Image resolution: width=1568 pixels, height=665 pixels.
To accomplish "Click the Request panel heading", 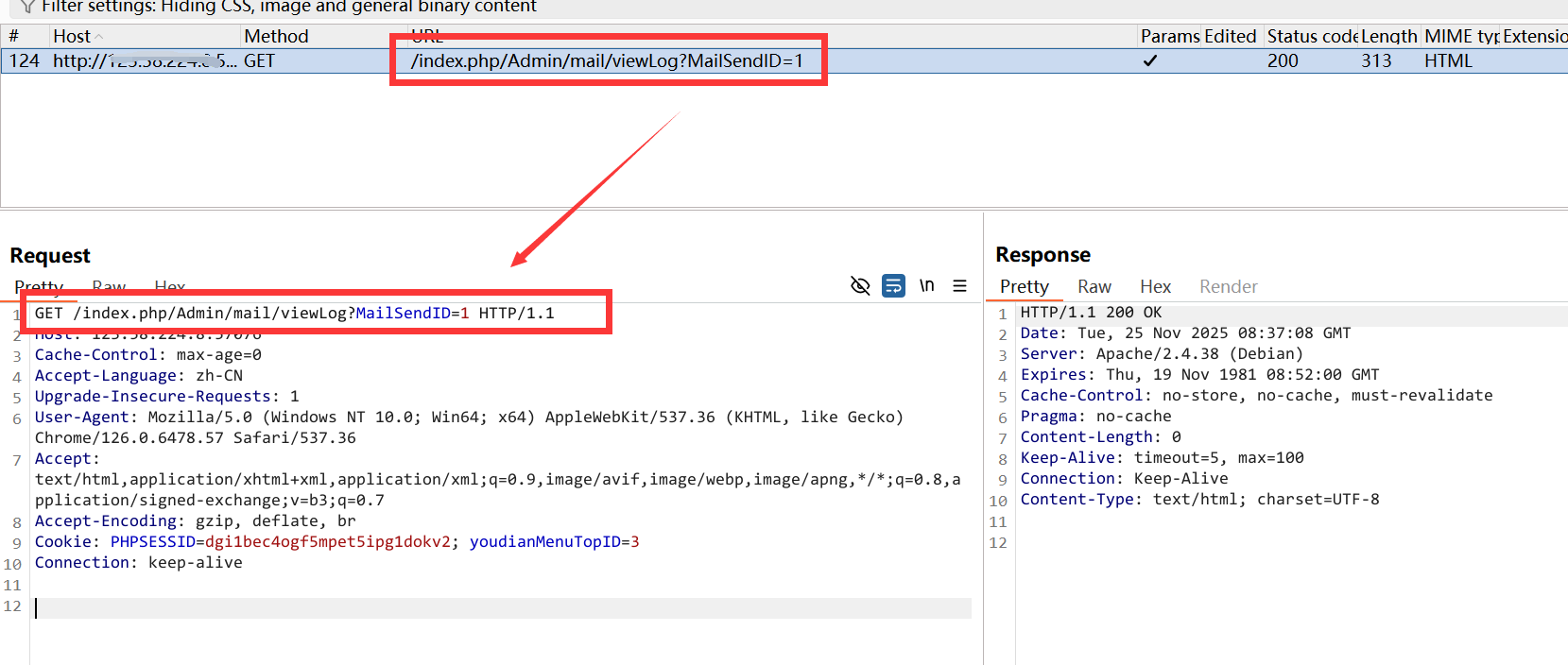I will (50, 256).
